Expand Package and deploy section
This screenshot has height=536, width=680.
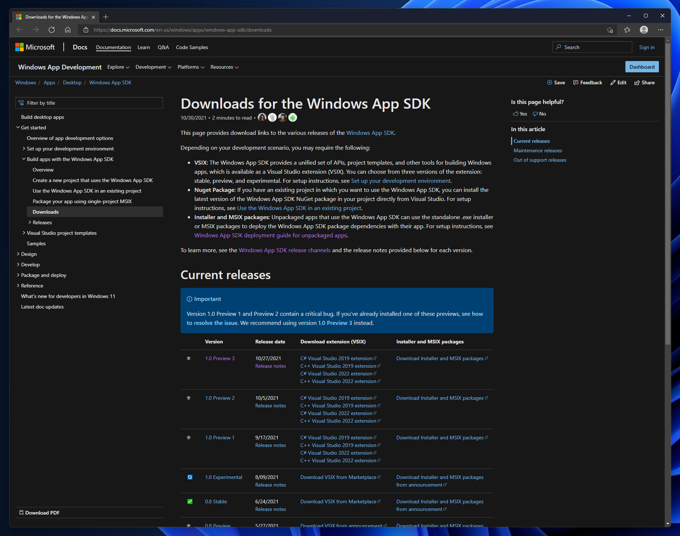[18, 275]
